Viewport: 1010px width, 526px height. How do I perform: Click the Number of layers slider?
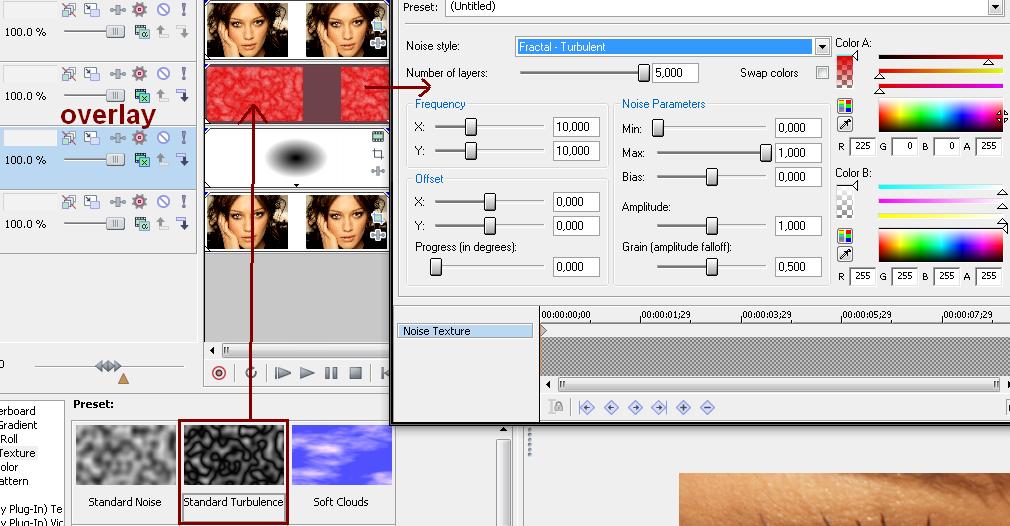coord(644,73)
